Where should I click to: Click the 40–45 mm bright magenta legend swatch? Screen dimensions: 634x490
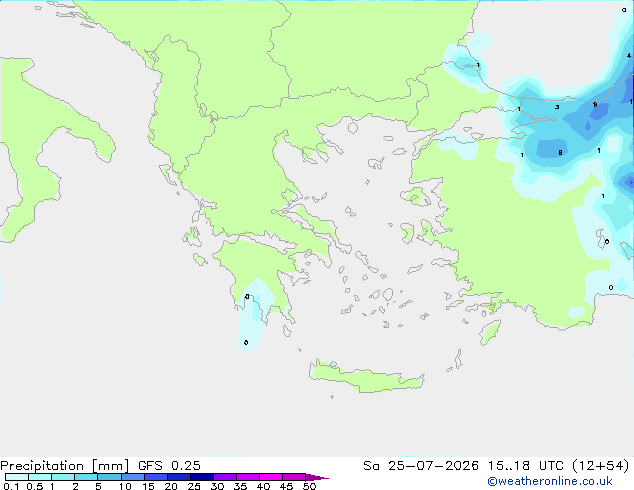(271, 477)
